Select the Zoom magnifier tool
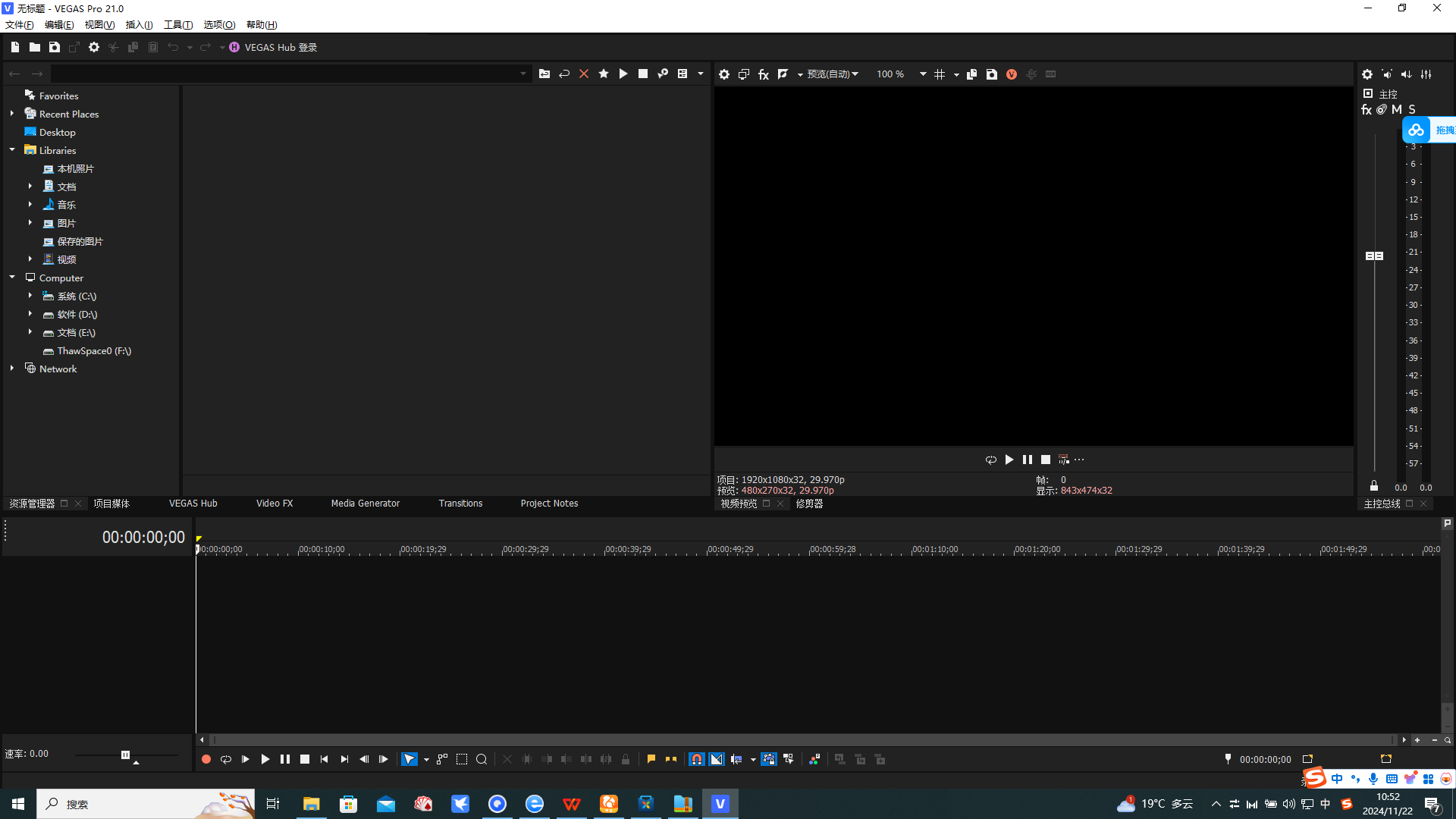 pyautogui.click(x=482, y=759)
